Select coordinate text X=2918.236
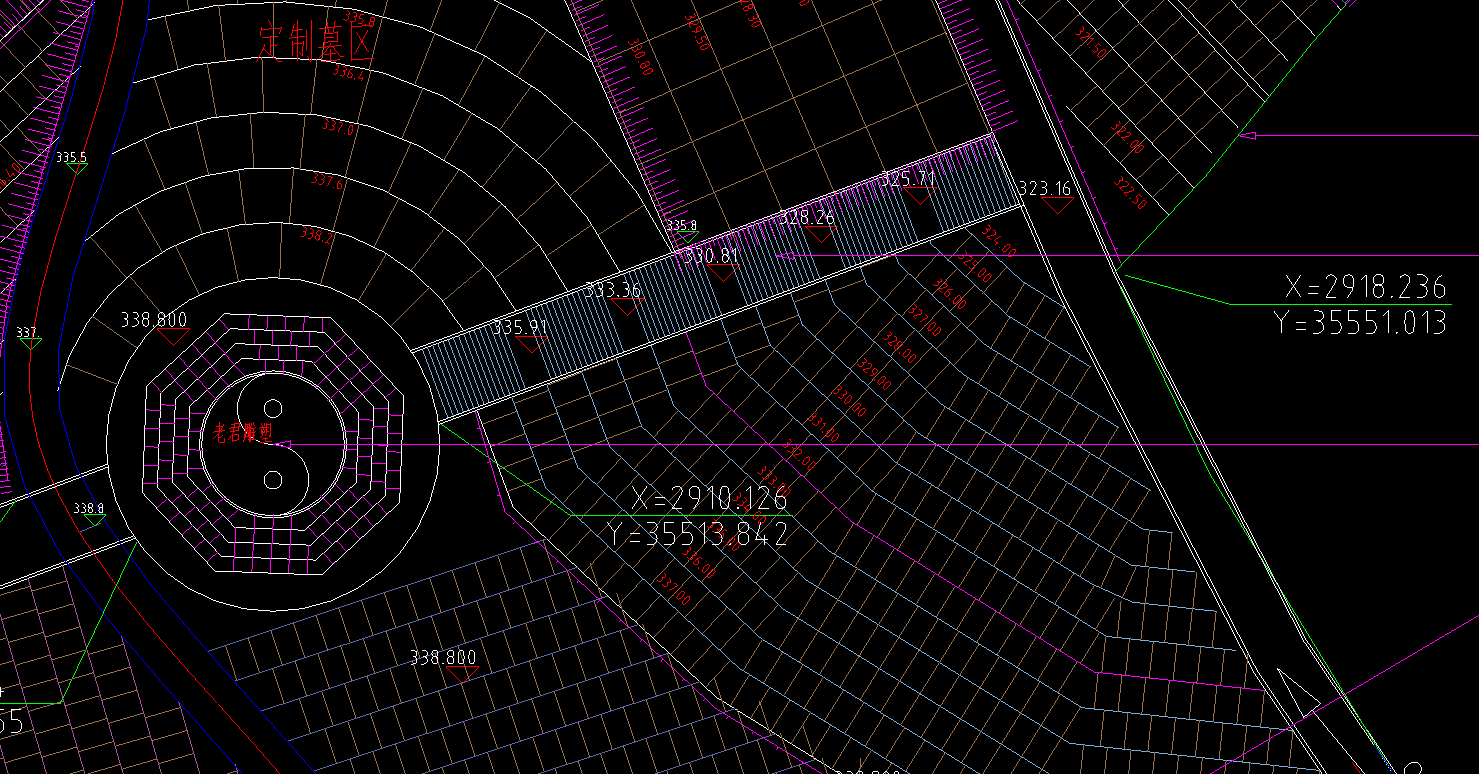The width and height of the screenshot is (1479, 774). pyautogui.click(x=1366, y=288)
